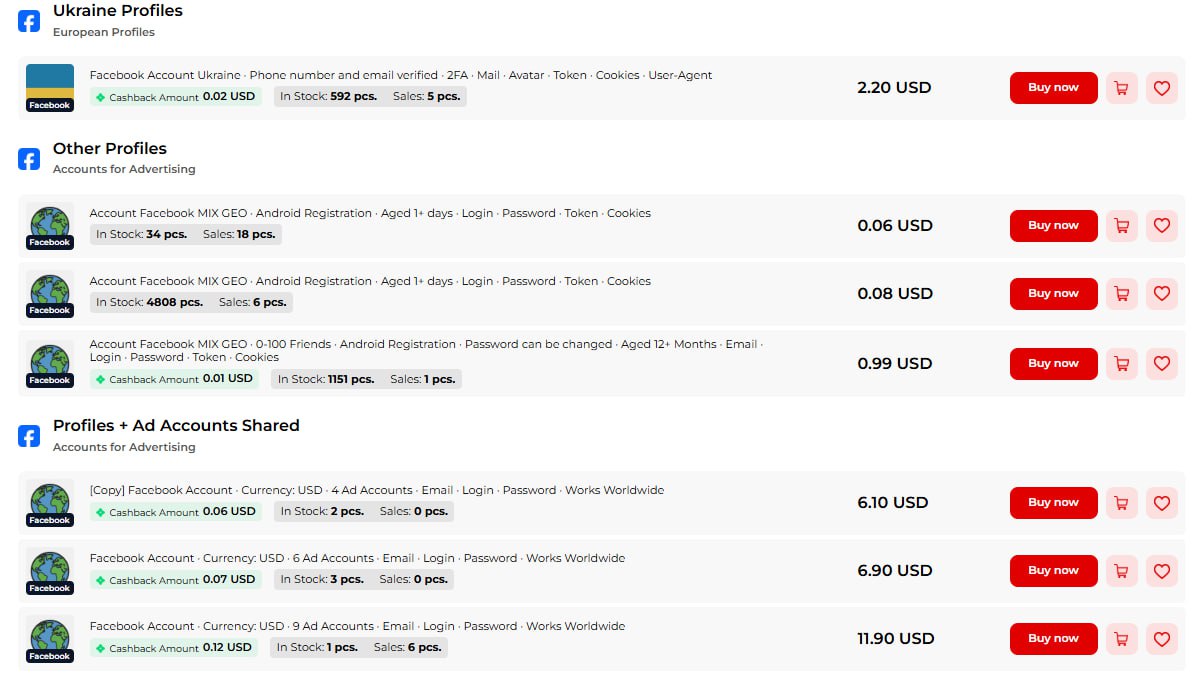Open the 9 Ad Accounts listing title
This screenshot has width=1198, height=692.
pos(357,626)
